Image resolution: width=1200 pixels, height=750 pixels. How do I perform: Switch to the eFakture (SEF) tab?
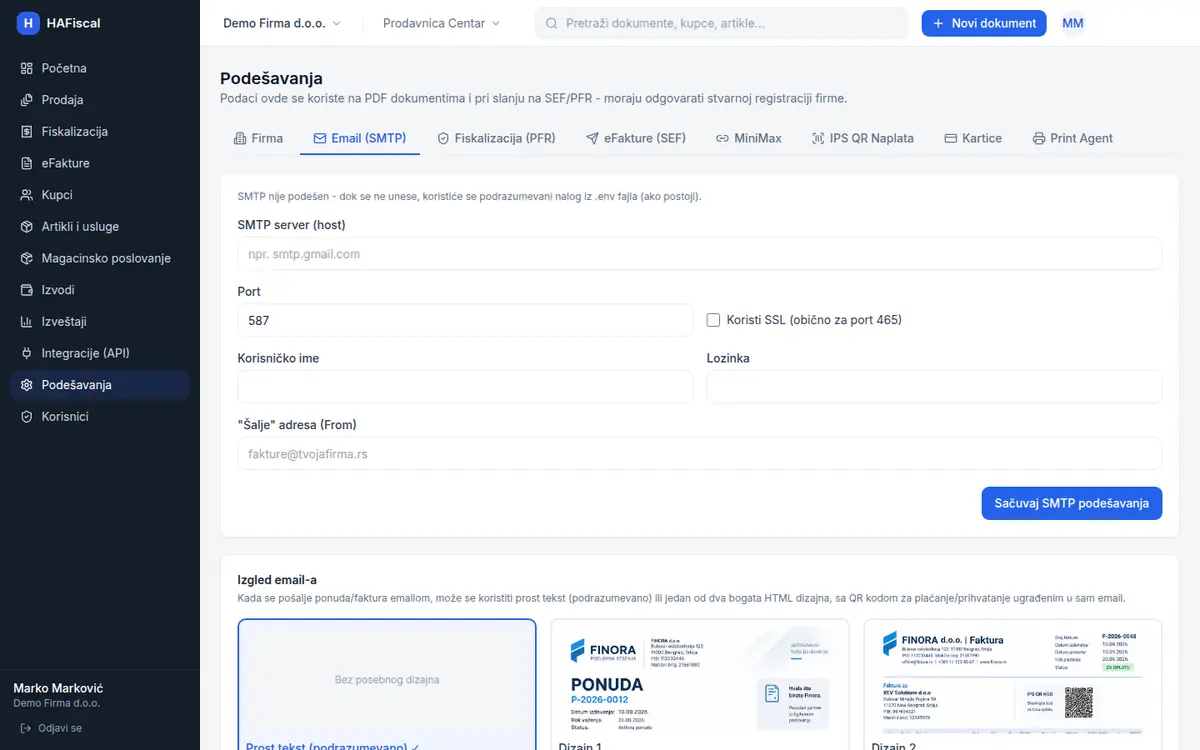(636, 139)
